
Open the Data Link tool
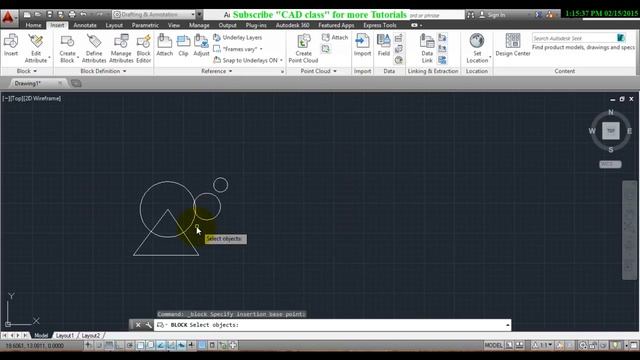tap(427, 48)
